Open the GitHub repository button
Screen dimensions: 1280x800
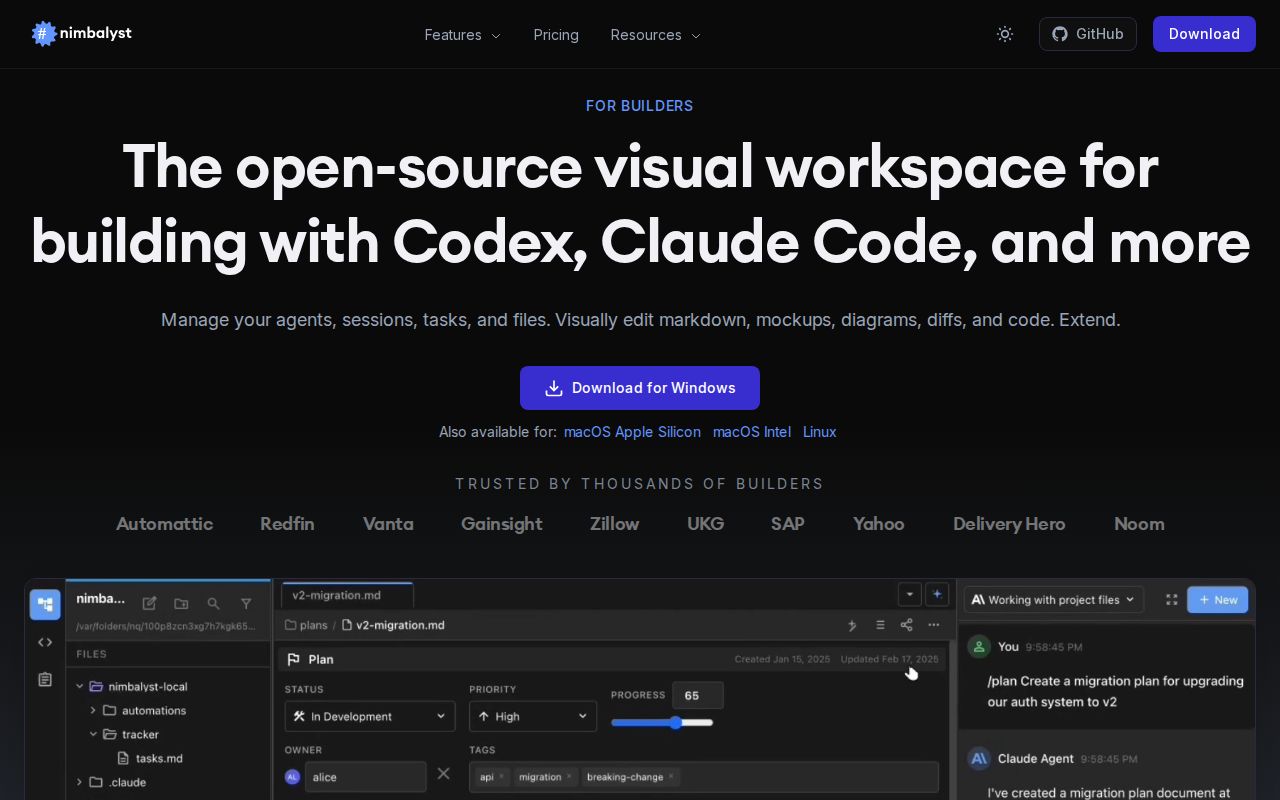click(1088, 34)
